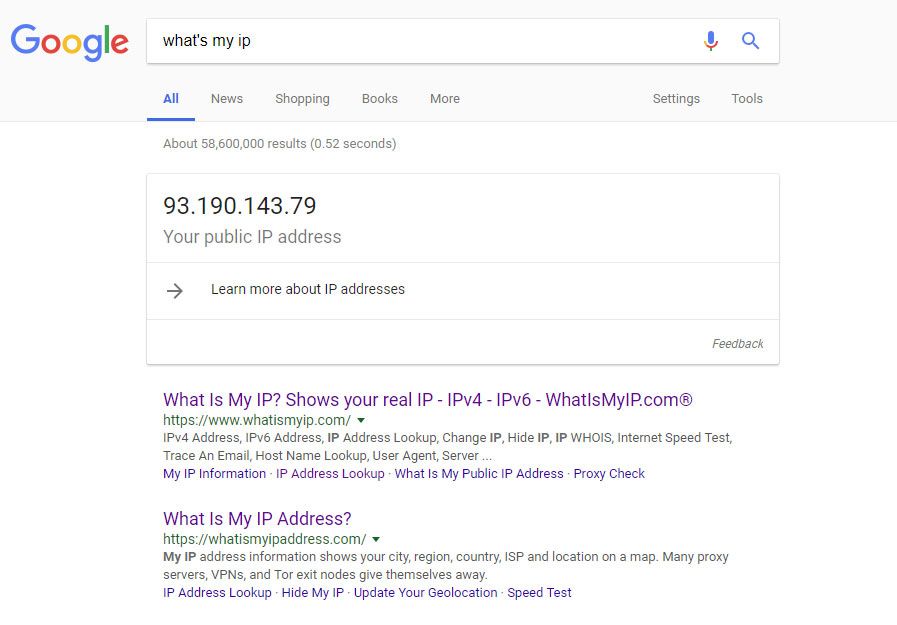Click the Feedback link
This screenshot has height=625, width=897.
click(x=737, y=344)
